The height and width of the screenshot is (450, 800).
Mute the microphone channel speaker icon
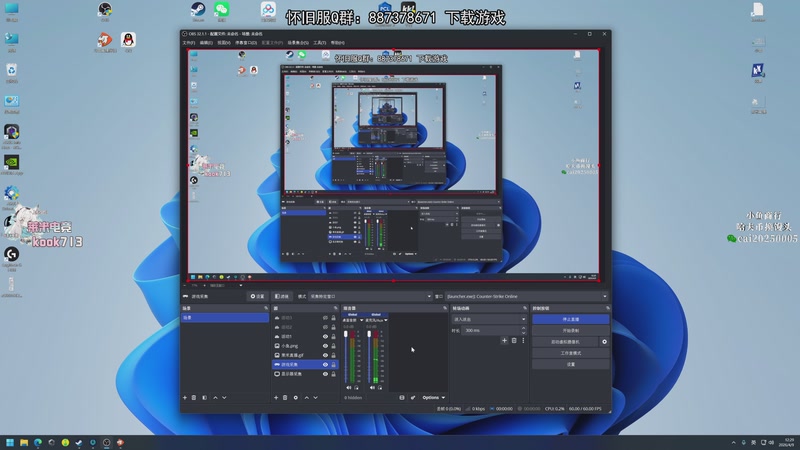point(372,388)
